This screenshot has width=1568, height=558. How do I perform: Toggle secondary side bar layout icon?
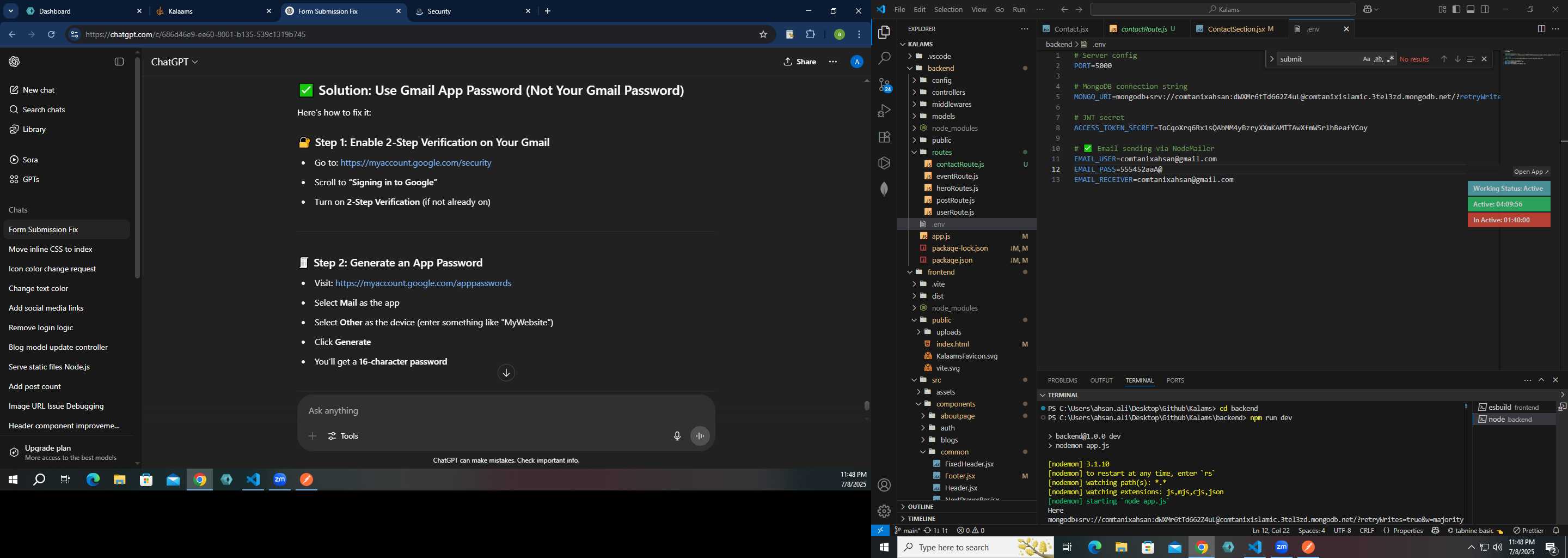click(1485, 10)
